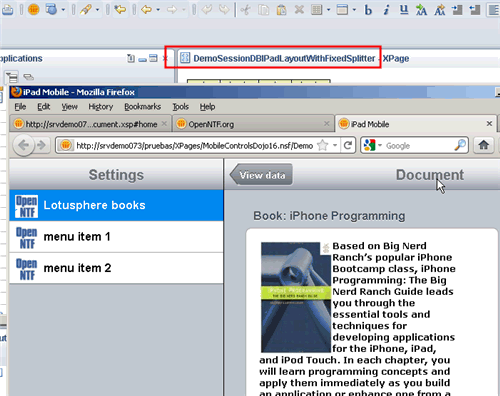Click the search magnifier icon
This screenshot has height=396, width=500.
[460, 145]
